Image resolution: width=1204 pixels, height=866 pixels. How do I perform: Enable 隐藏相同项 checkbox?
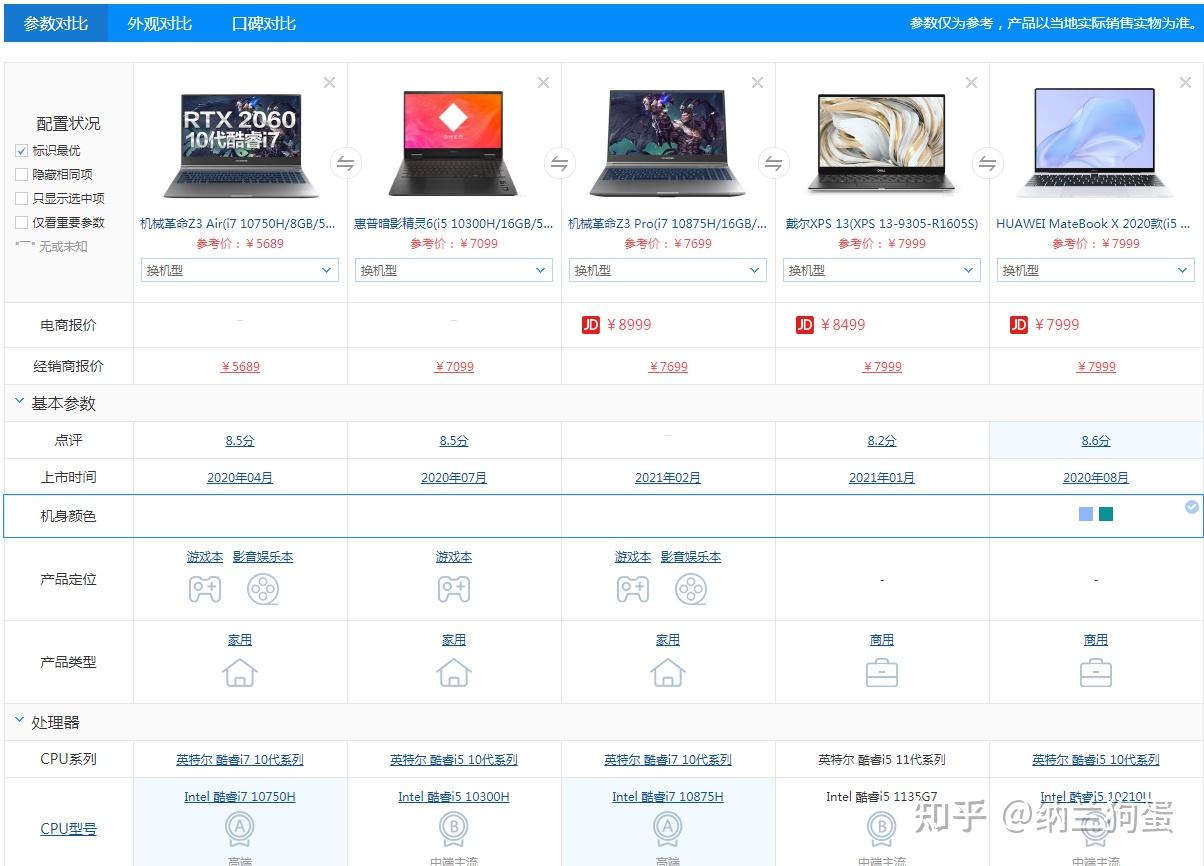(22, 175)
